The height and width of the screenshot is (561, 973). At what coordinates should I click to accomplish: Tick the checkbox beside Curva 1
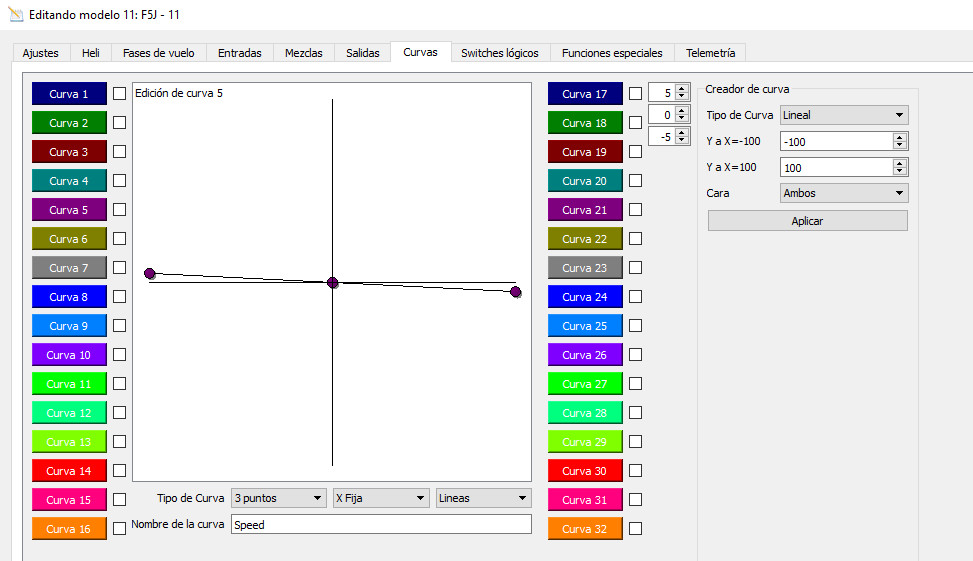coord(120,94)
